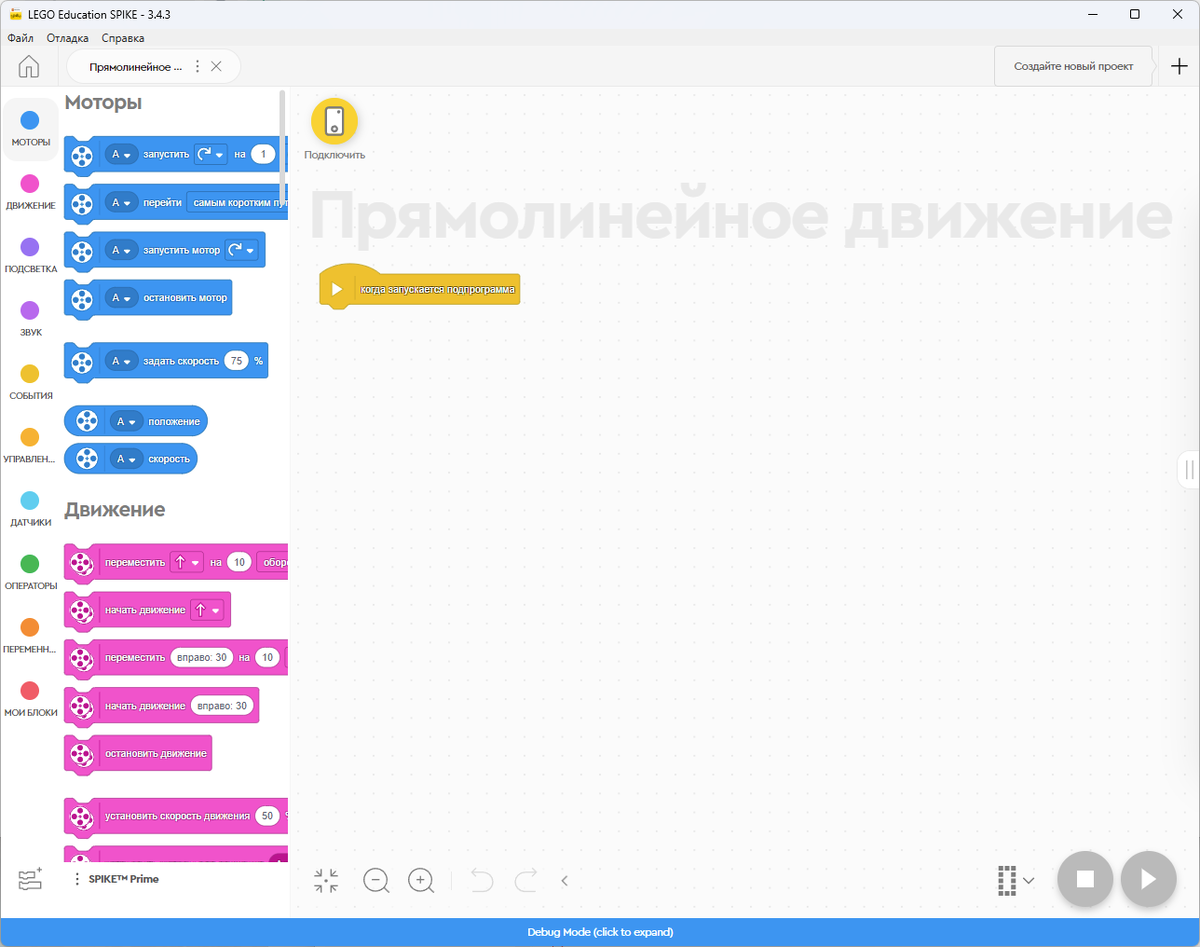Collapse the palette with the chevron arrow
Image resolution: width=1200 pixels, height=947 pixels.
(564, 881)
